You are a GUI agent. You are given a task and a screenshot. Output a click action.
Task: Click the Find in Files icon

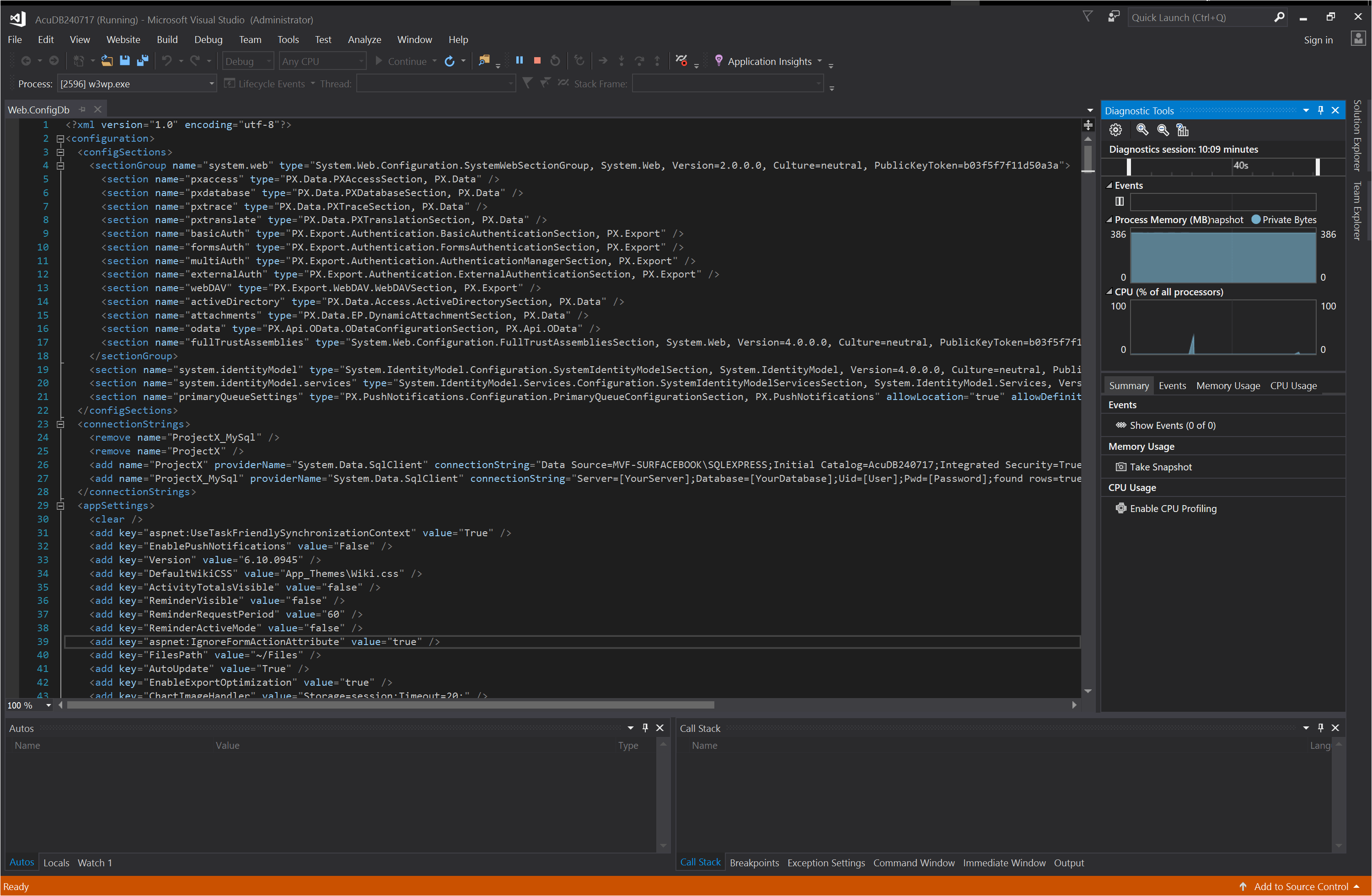pyautogui.click(x=484, y=60)
